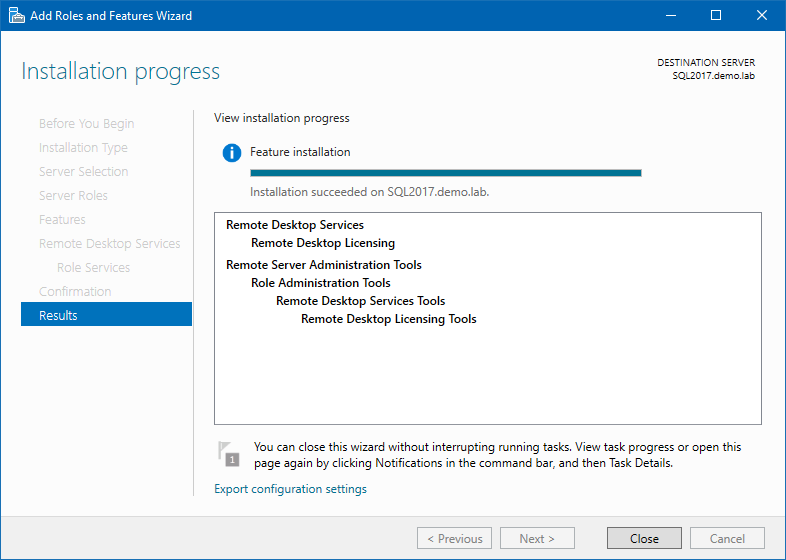Choose Server Selection in the sidebar

(83, 171)
